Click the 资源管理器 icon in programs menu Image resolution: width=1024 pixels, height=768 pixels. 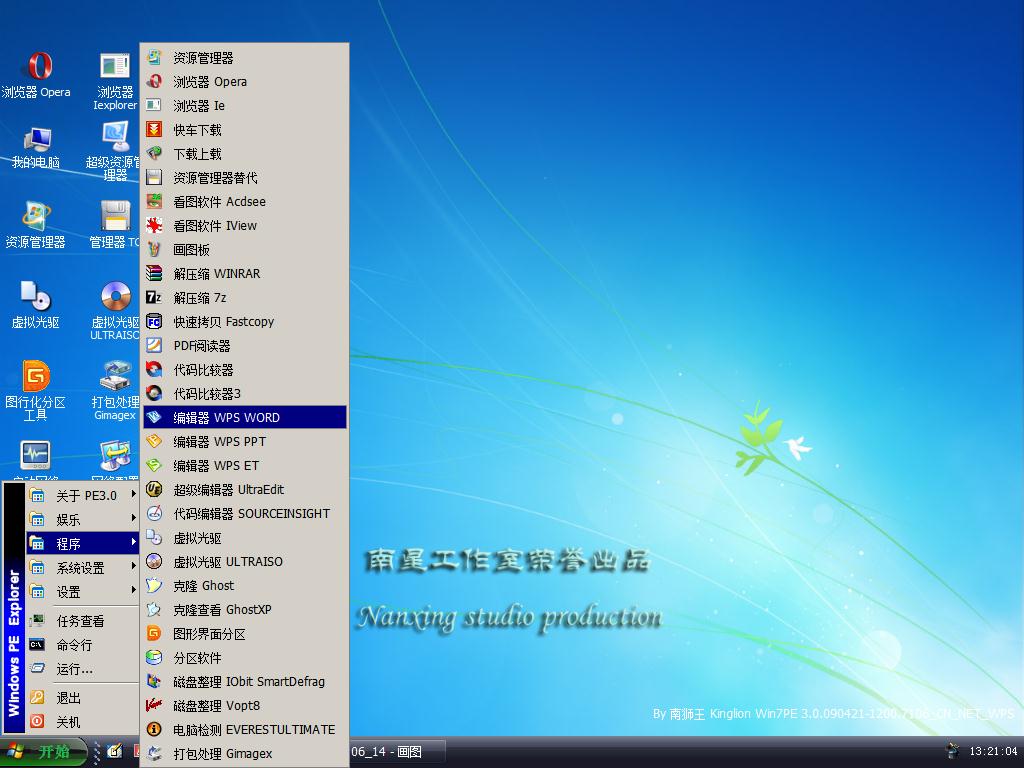154,57
